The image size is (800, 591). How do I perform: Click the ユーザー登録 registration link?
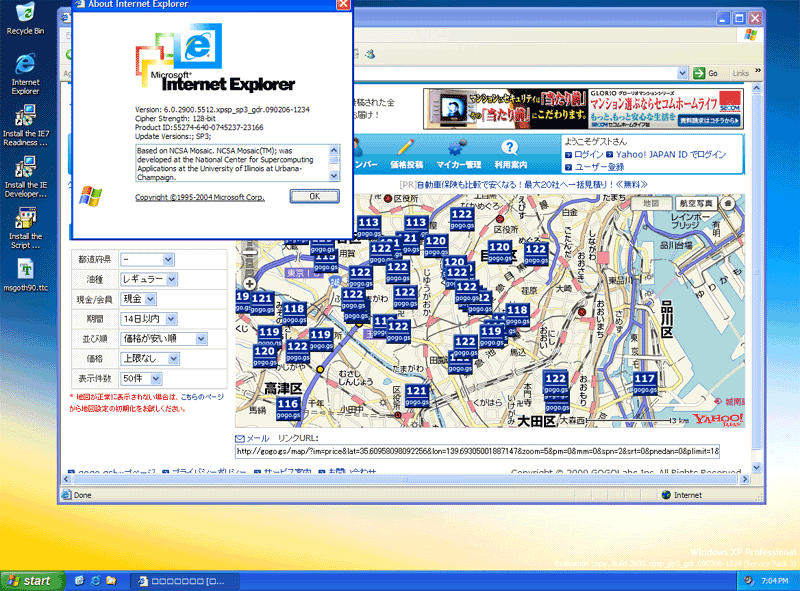pyautogui.click(x=599, y=167)
